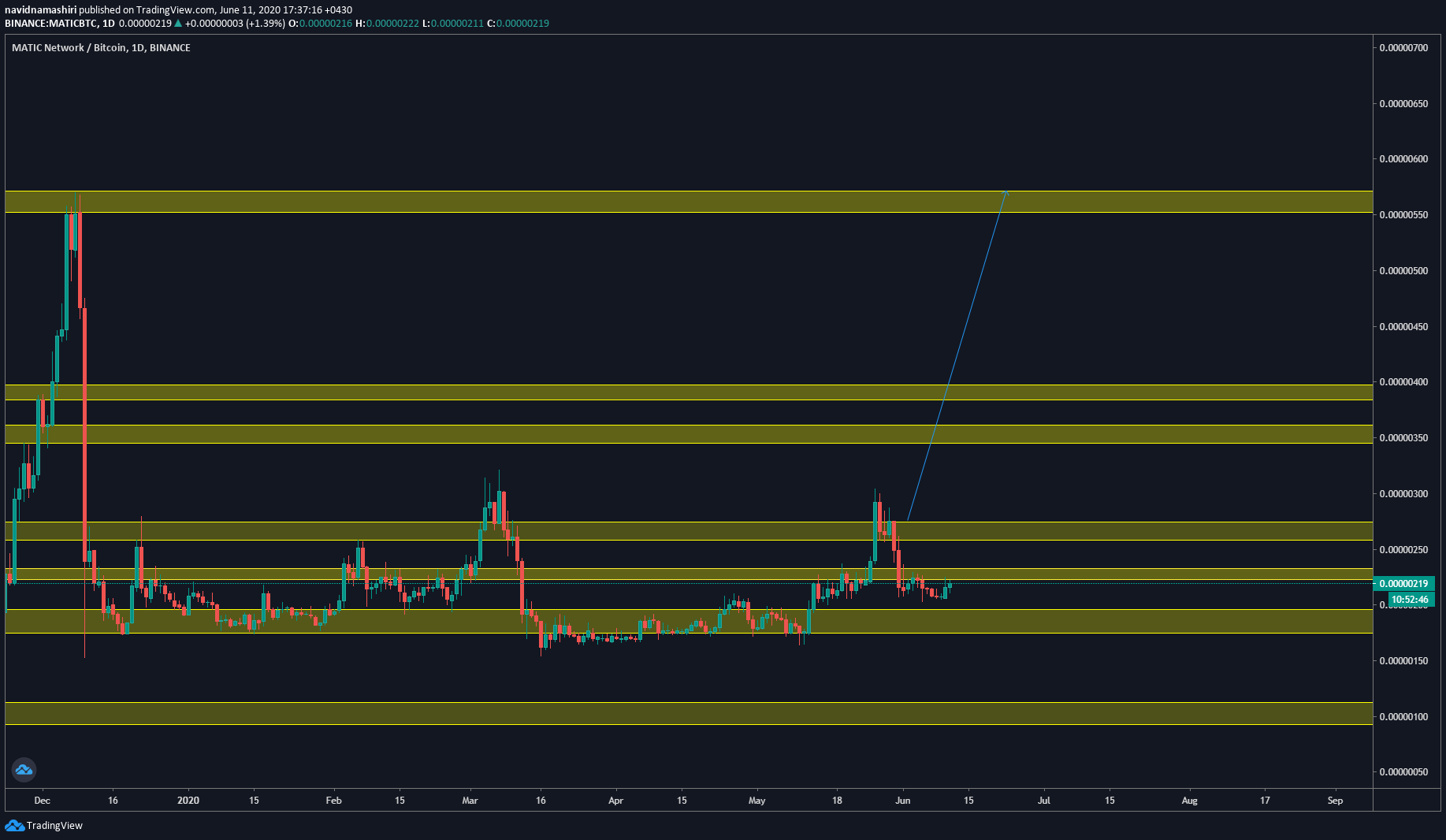Screen dimensions: 1446x840
Task: Click price axis label 0.00000100
Action: click(x=1403, y=717)
